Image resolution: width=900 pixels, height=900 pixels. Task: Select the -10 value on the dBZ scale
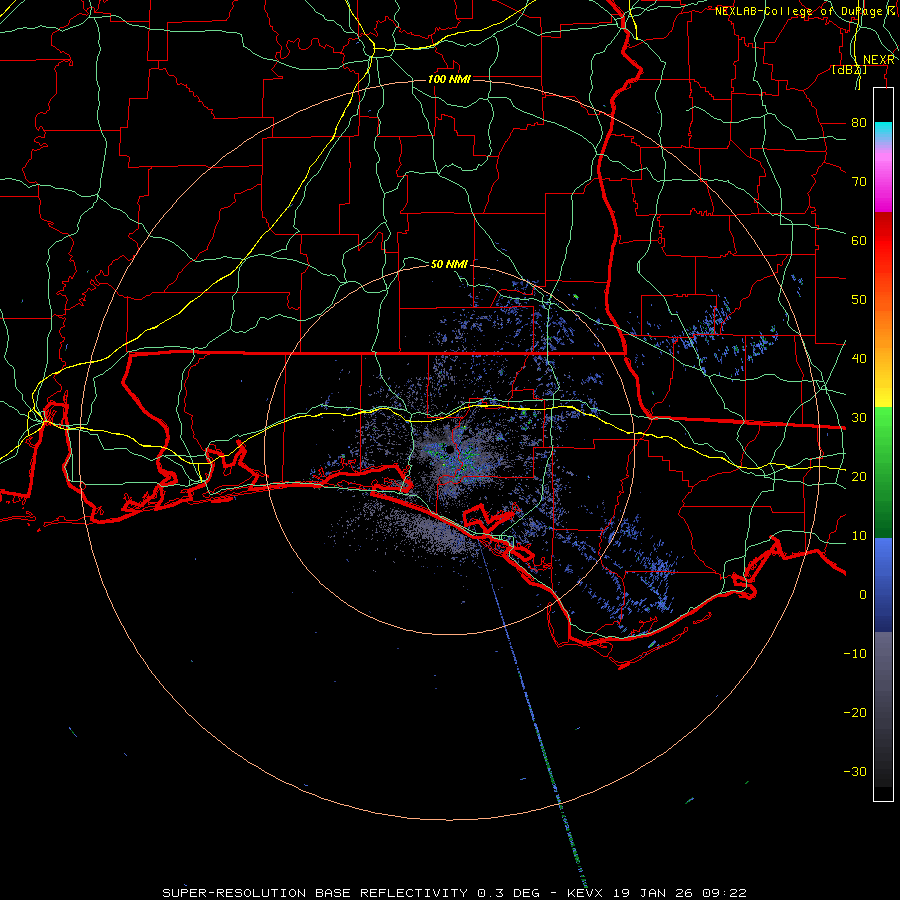click(x=855, y=654)
